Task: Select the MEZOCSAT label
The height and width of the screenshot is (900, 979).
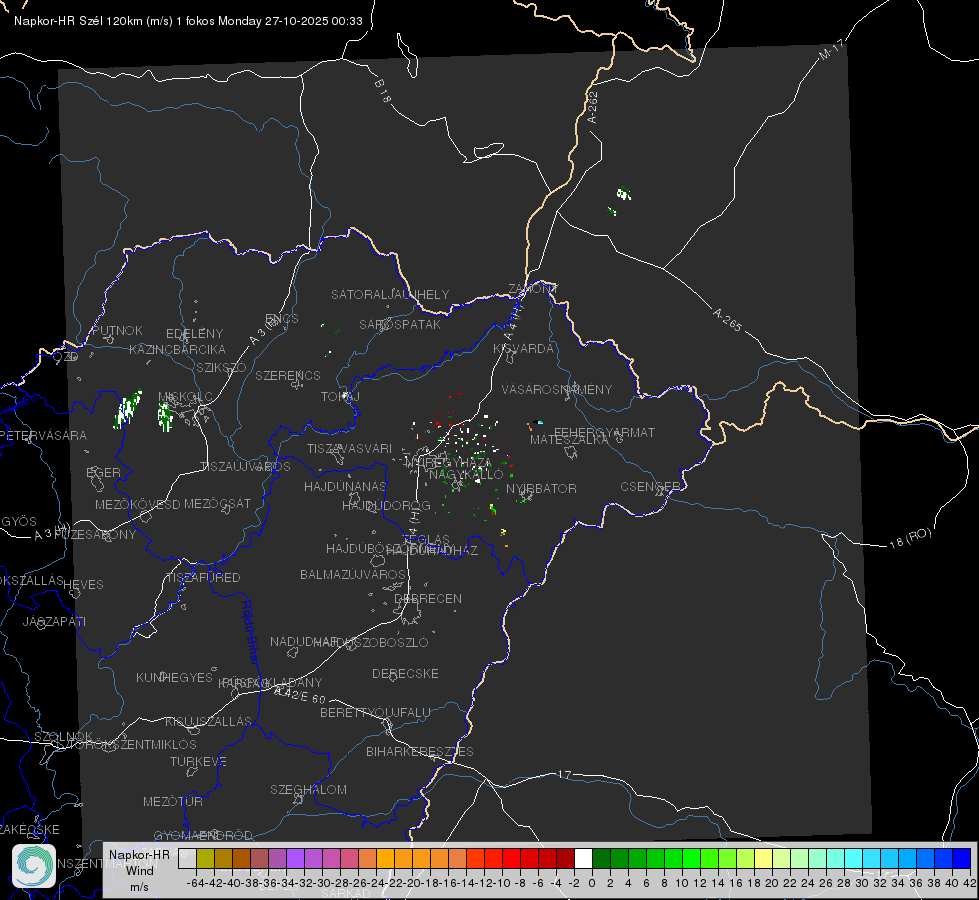Action: coord(217,503)
